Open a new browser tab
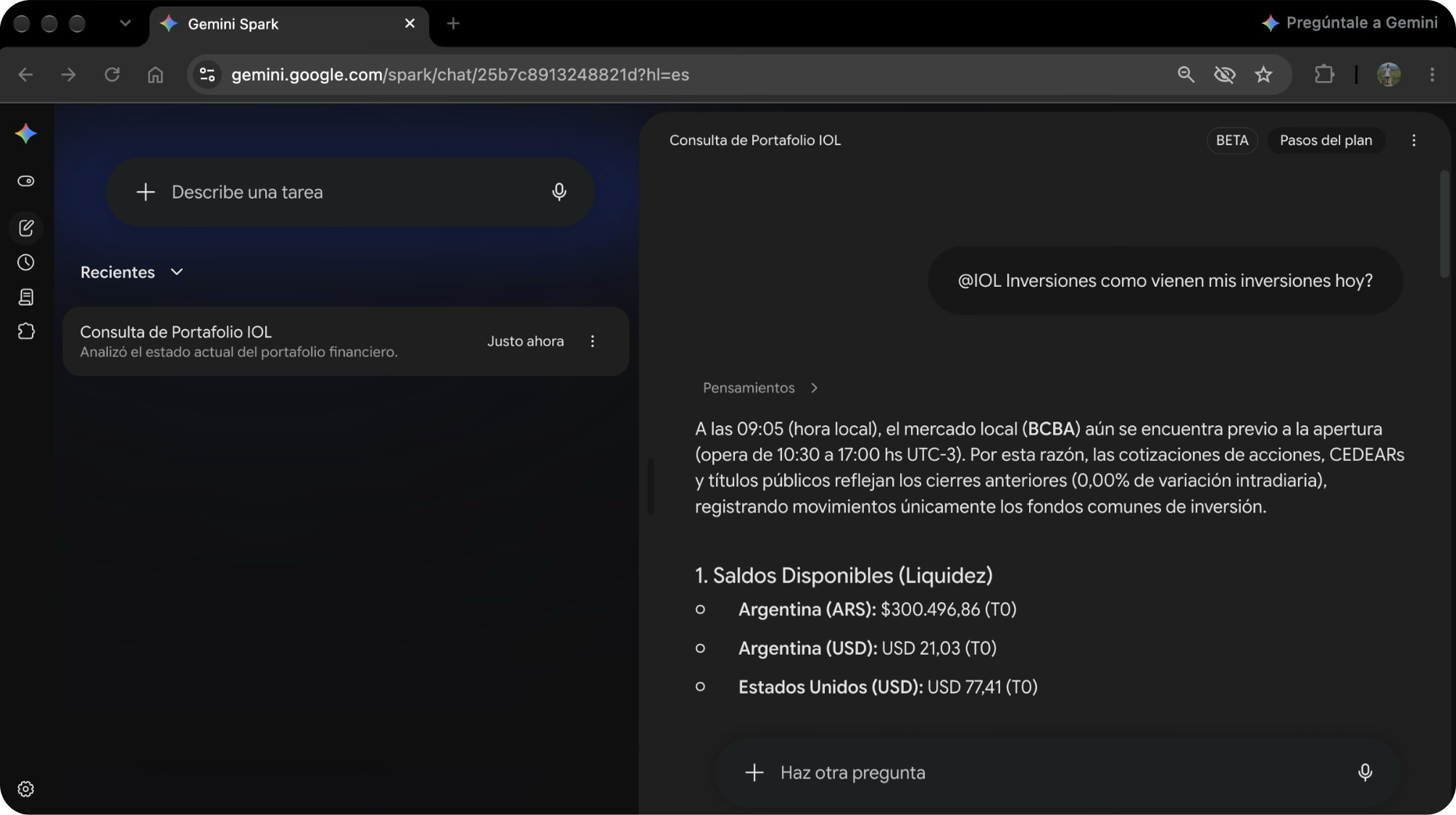This screenshot has height=815, width=1456. click(x=453, y=23)
